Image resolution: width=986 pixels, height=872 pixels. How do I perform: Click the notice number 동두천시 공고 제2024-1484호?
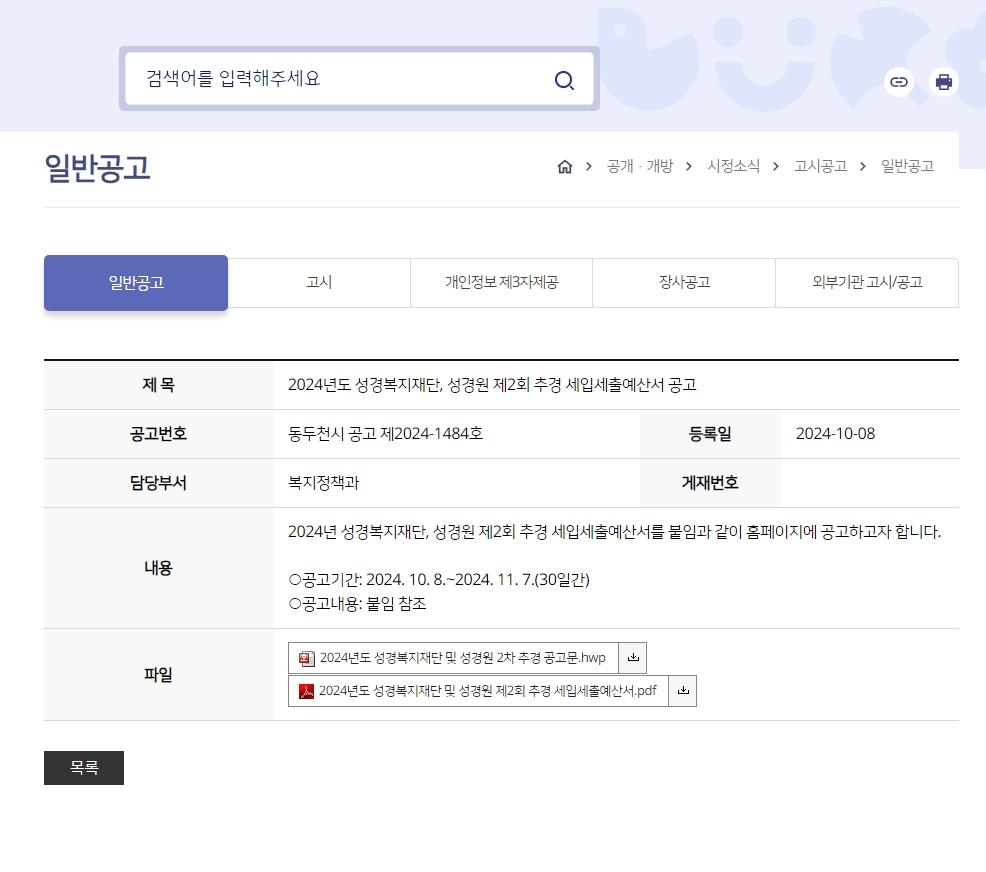coord(385,434)
